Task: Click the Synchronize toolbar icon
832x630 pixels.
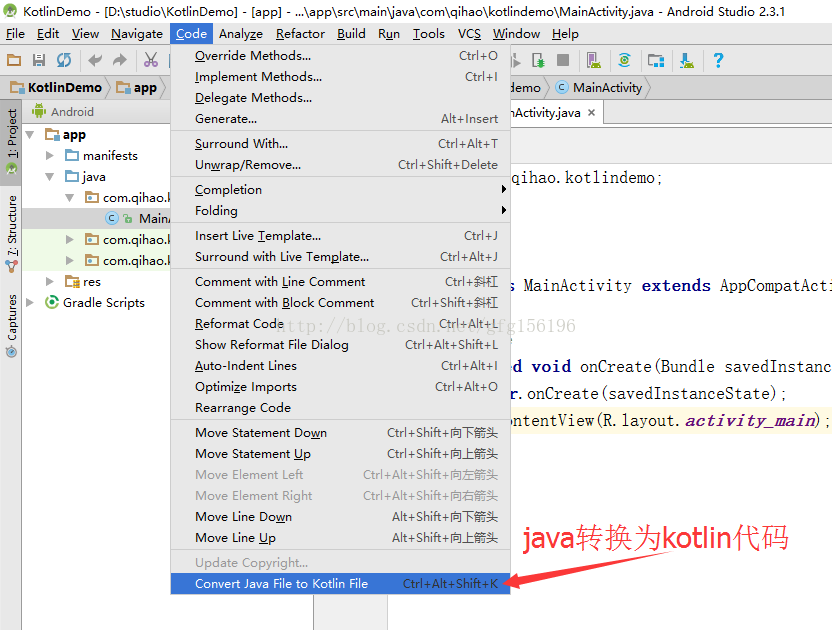Action: click(x=64, y=60)
